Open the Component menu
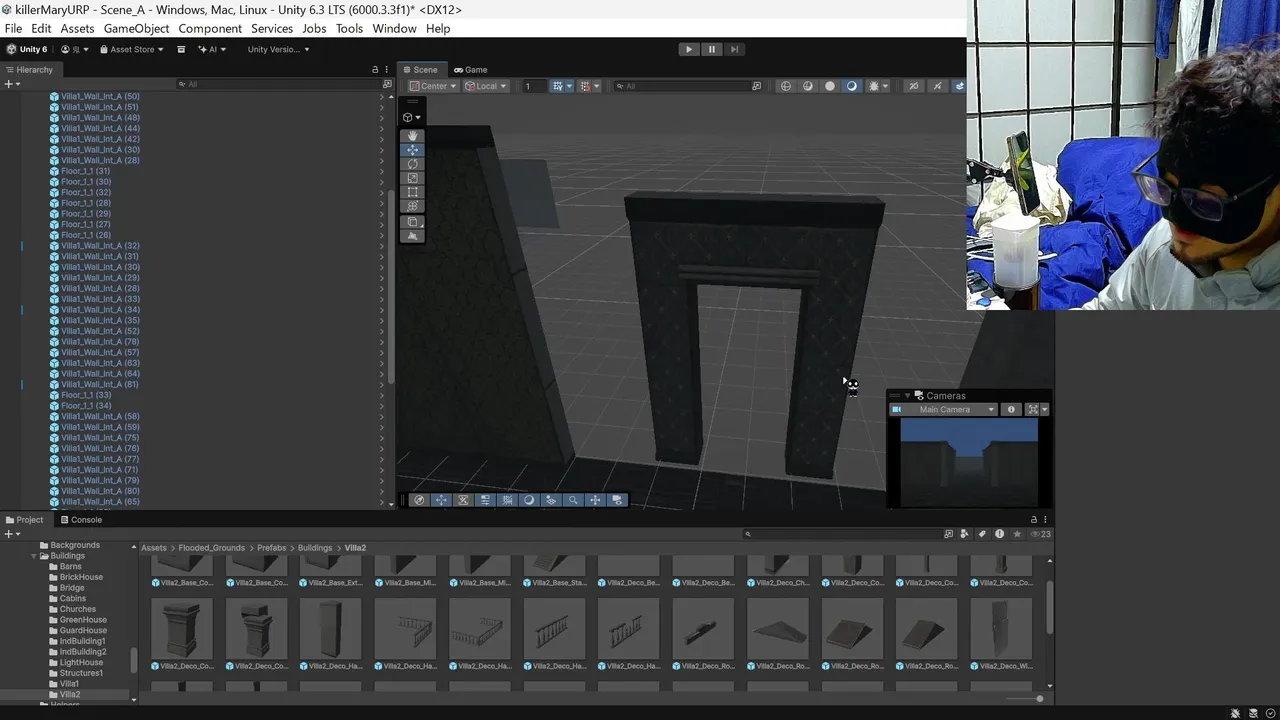 210,29
